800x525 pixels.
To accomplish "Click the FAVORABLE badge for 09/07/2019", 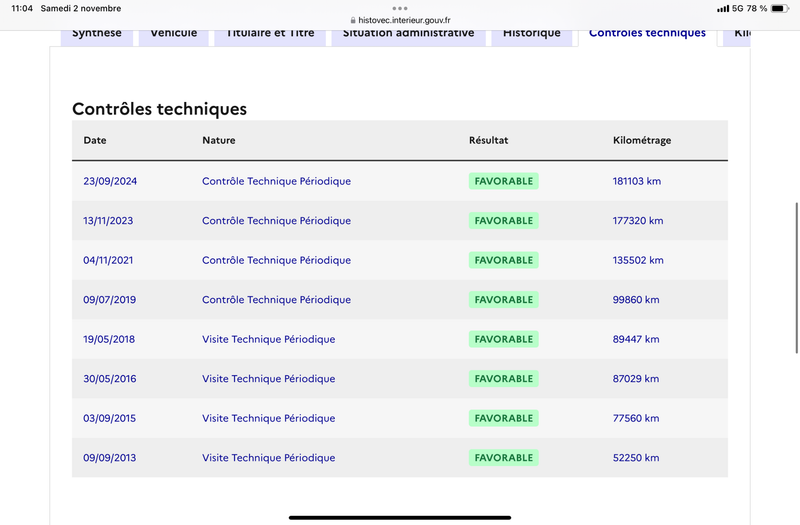I will (504, 300).
